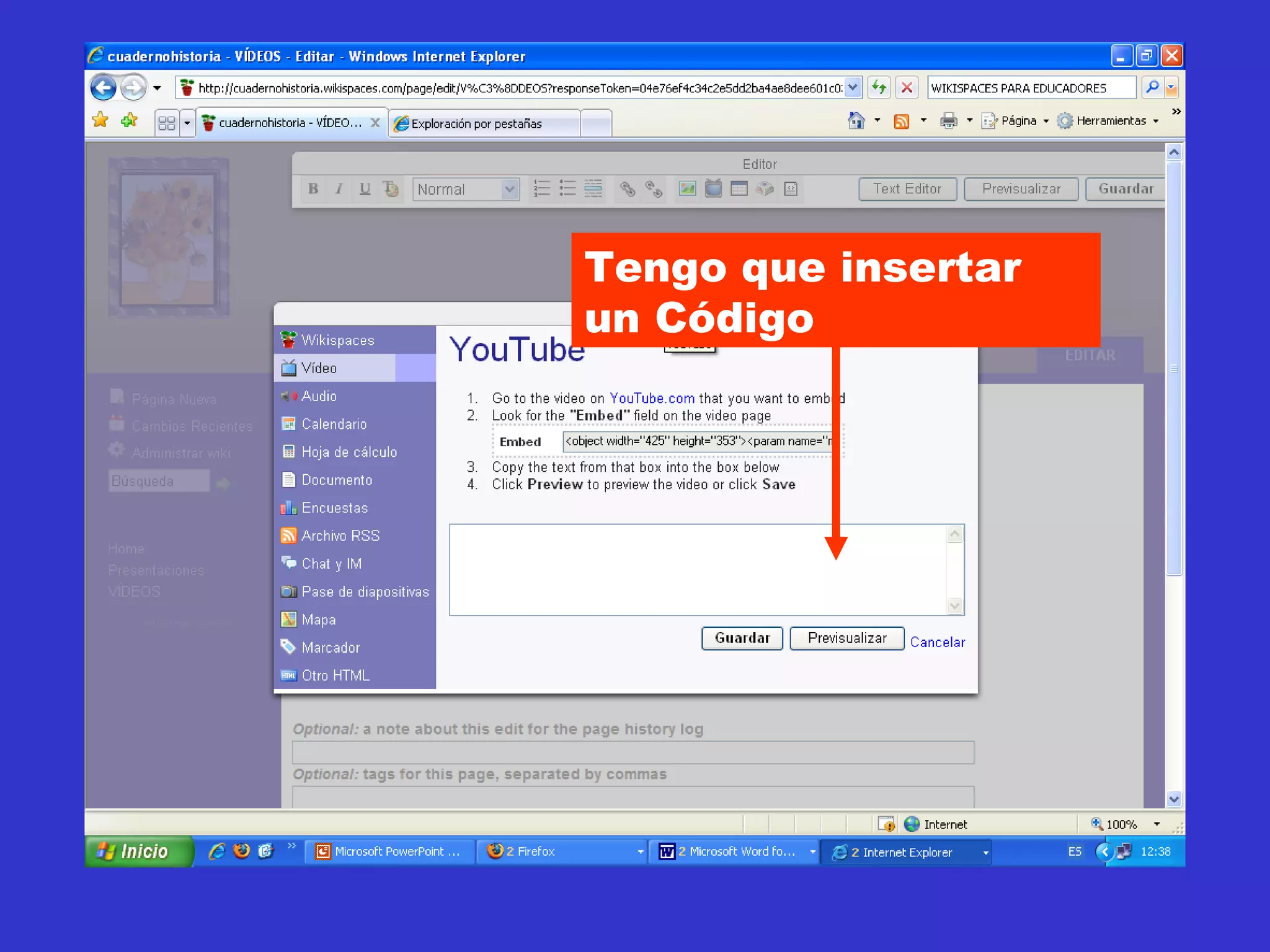Open the YouTube.com hyperlink
The width and height of the screenshot is (1270, 952).
pos(652,398)
